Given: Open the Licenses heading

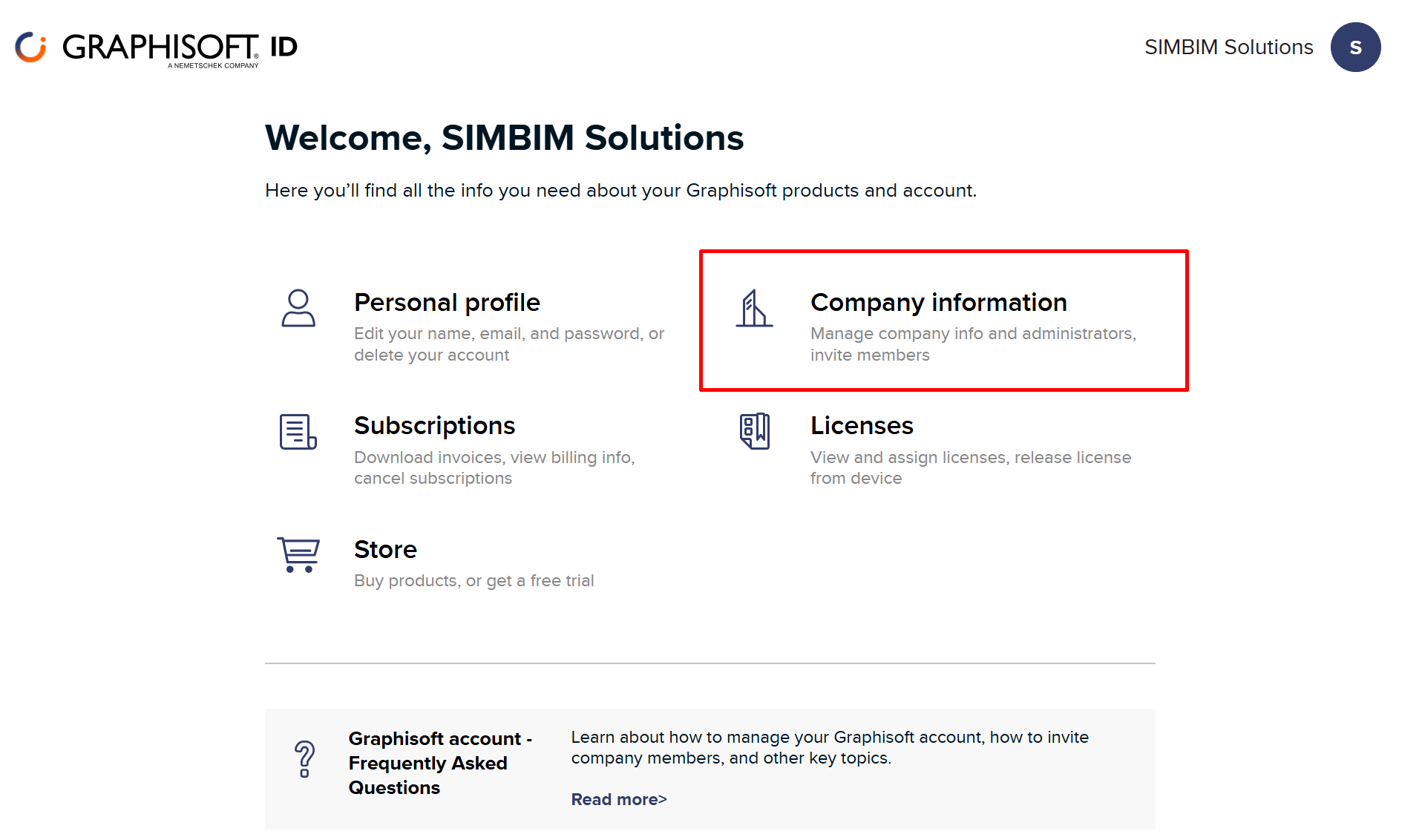Looking at the screenshot, I should 862,426.
